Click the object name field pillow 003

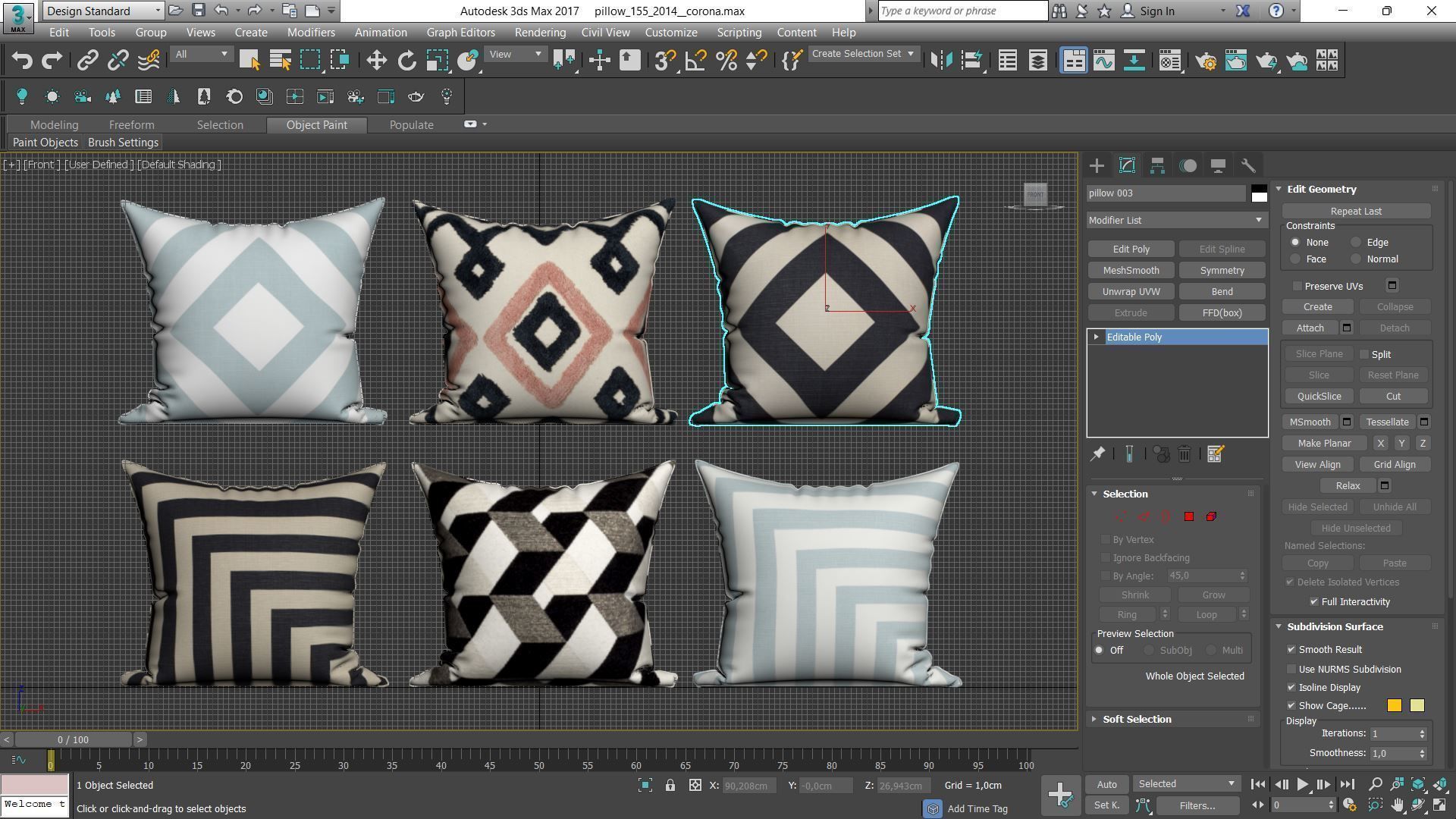point(1166,193)
